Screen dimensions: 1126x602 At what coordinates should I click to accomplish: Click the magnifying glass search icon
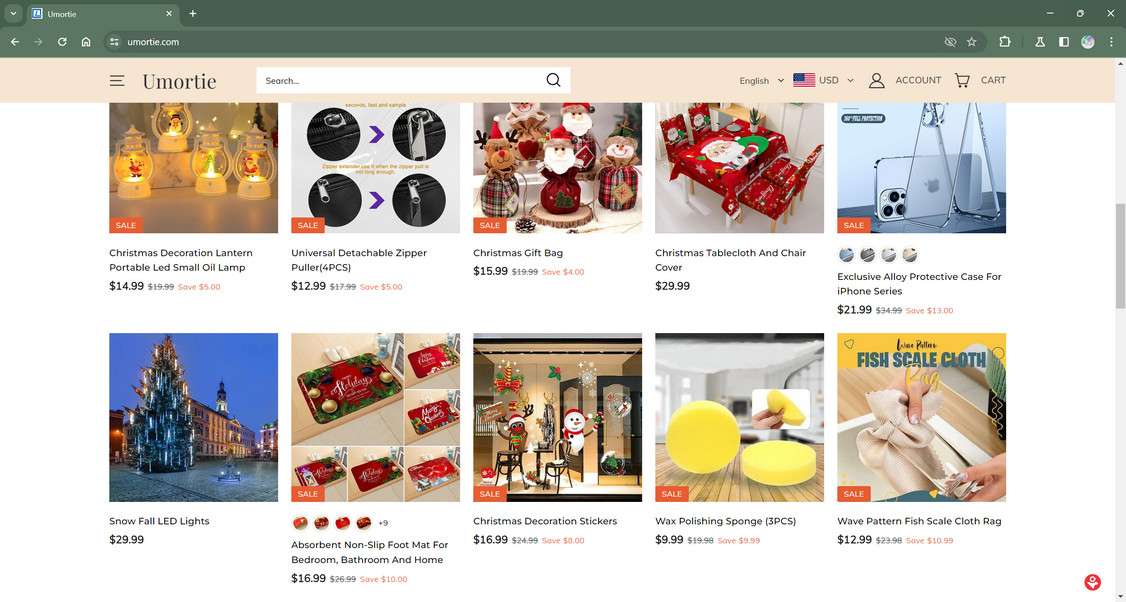[x=553, y=80]
